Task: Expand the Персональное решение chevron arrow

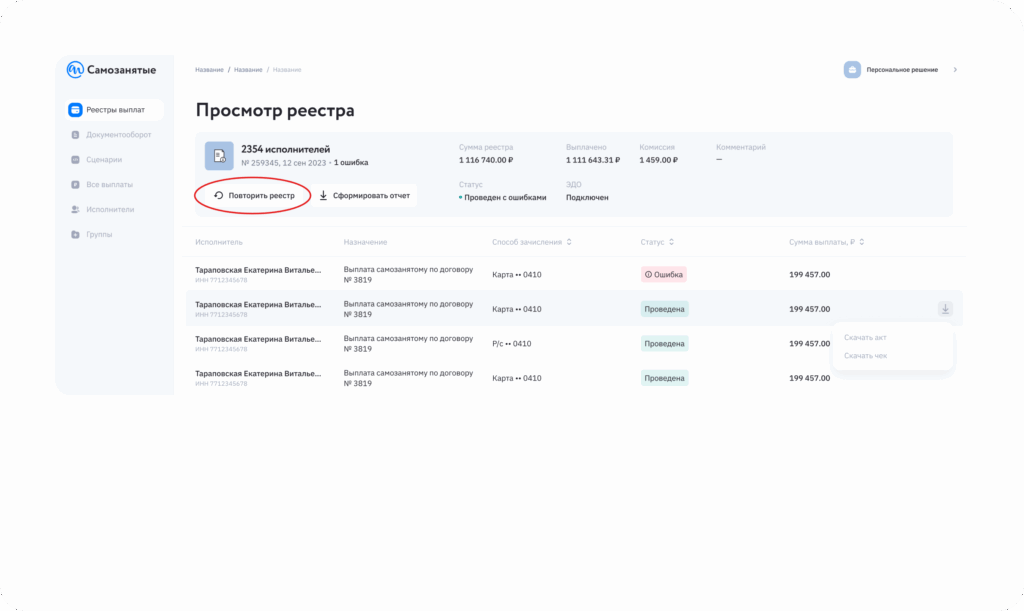Action: tap(954, 70)
